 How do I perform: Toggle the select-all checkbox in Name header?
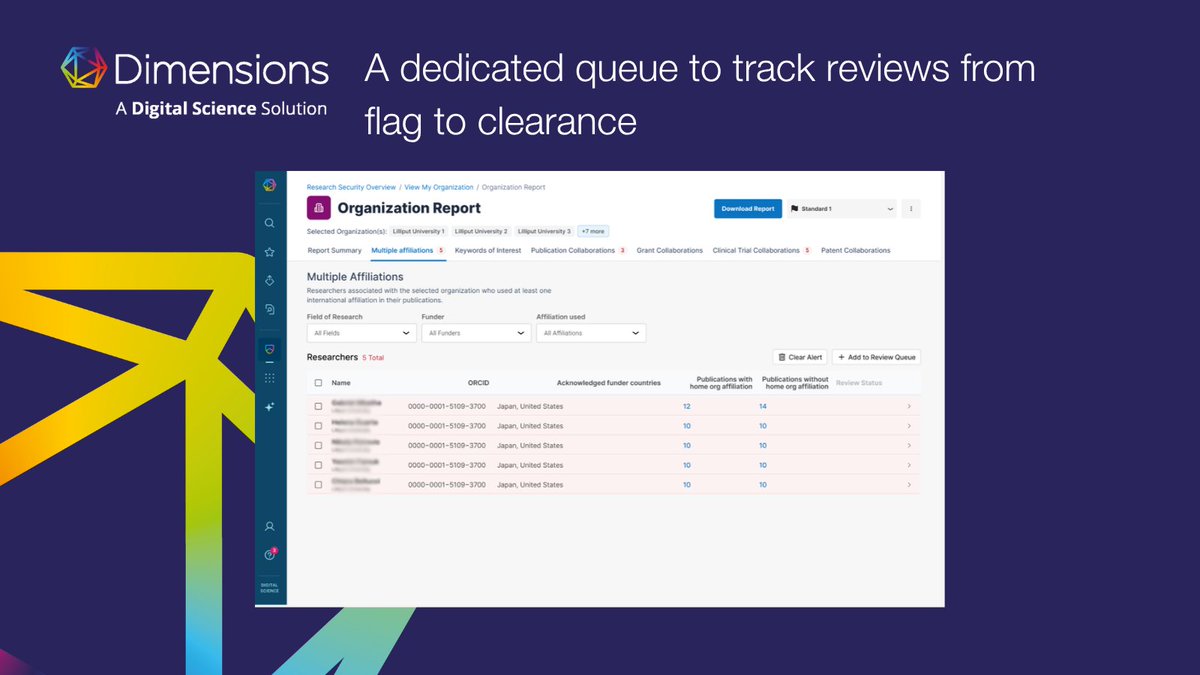click(318, 383)
